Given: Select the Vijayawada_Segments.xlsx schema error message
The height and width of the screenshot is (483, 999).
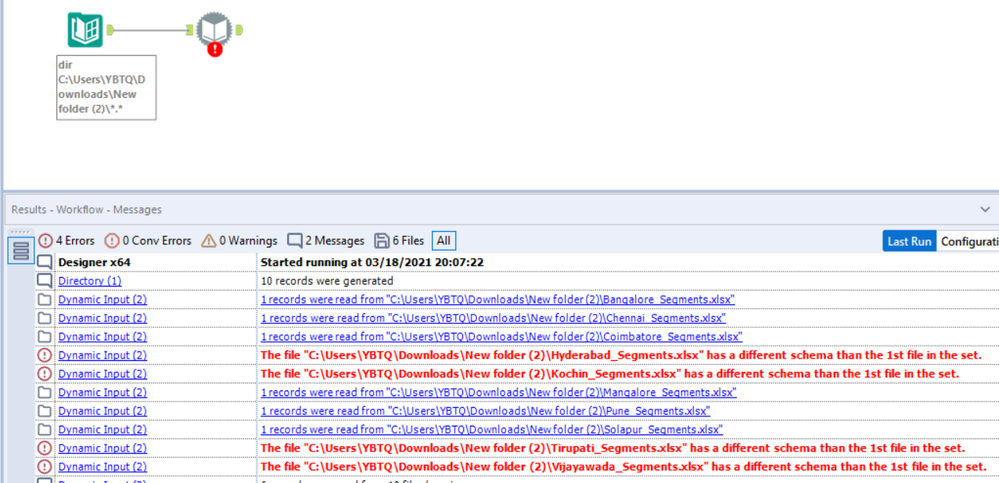Looking at the screenshot, I should tap(622, 466).
